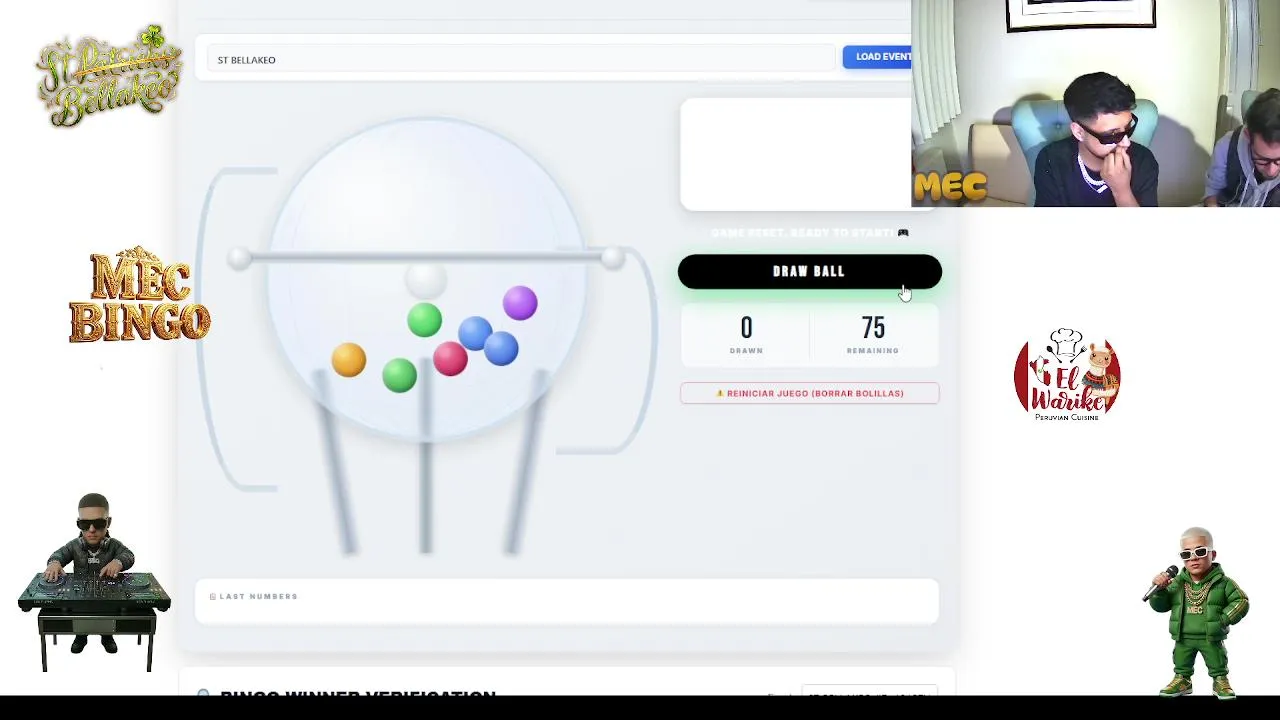Screen dimensions: 1280x720
Task: Click the orange ball in the bingo globe
Action: 348,360
